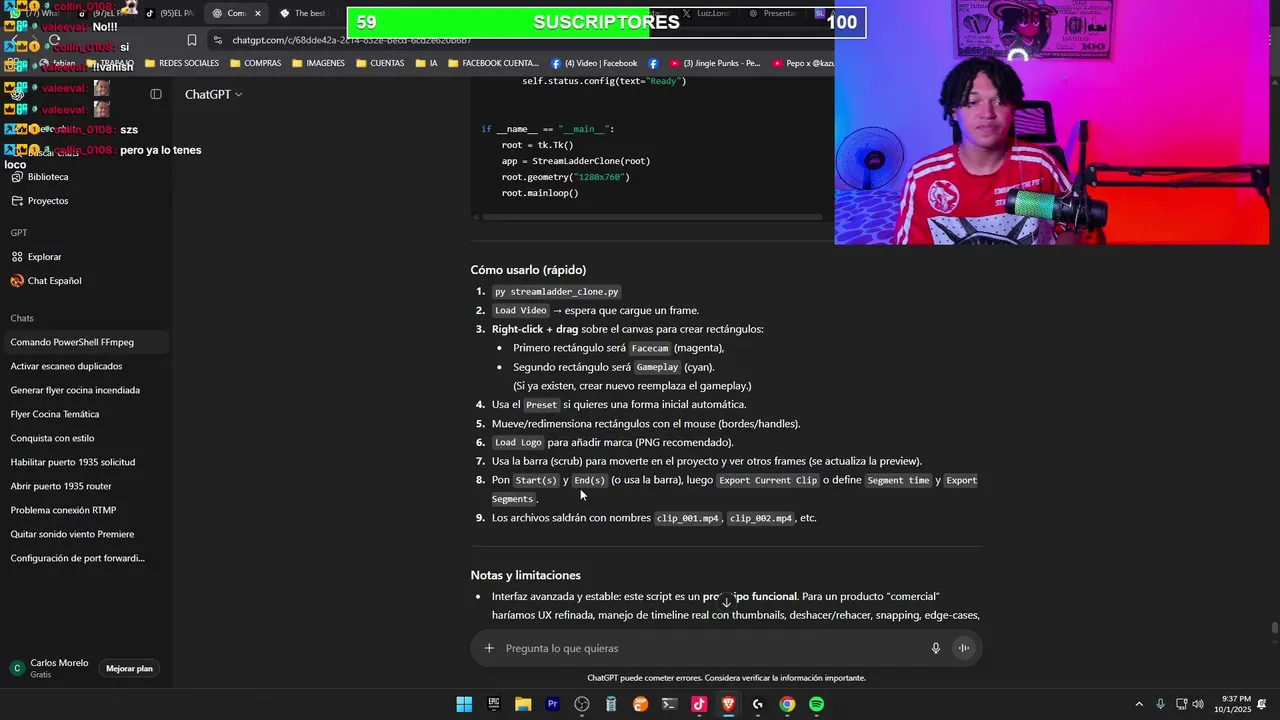This screenshot has height=720, width=1280.
Task: Open site info icon left of URL
Action: click(217, 40)
